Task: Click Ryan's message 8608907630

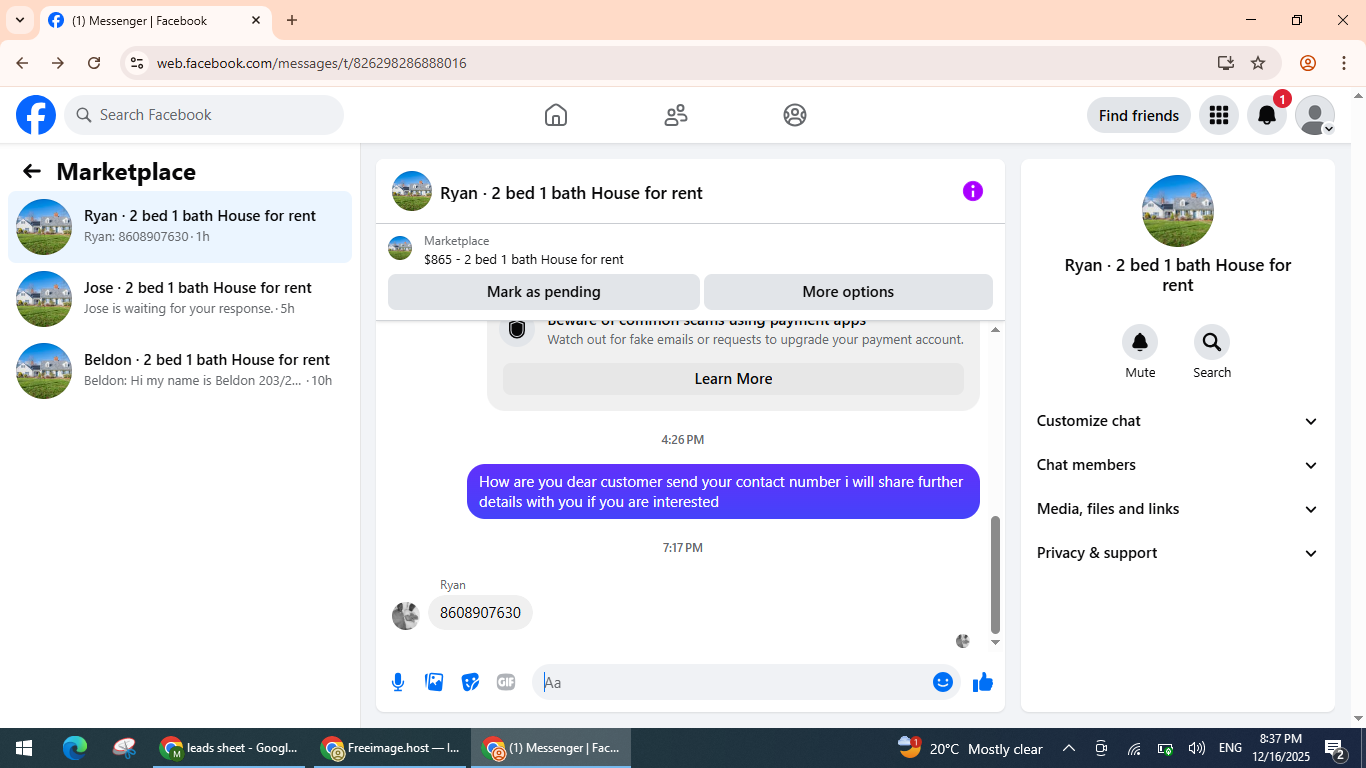Action: [480, 613]
